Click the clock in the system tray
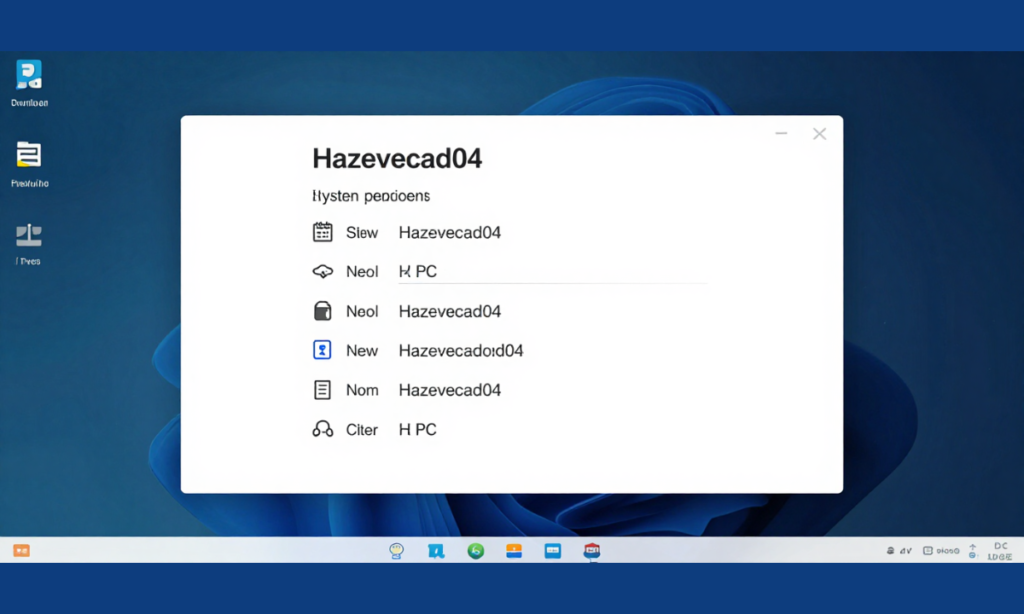Image resolution: width=1024 pixels, height=614 pixels. (x=1000, y=551)
